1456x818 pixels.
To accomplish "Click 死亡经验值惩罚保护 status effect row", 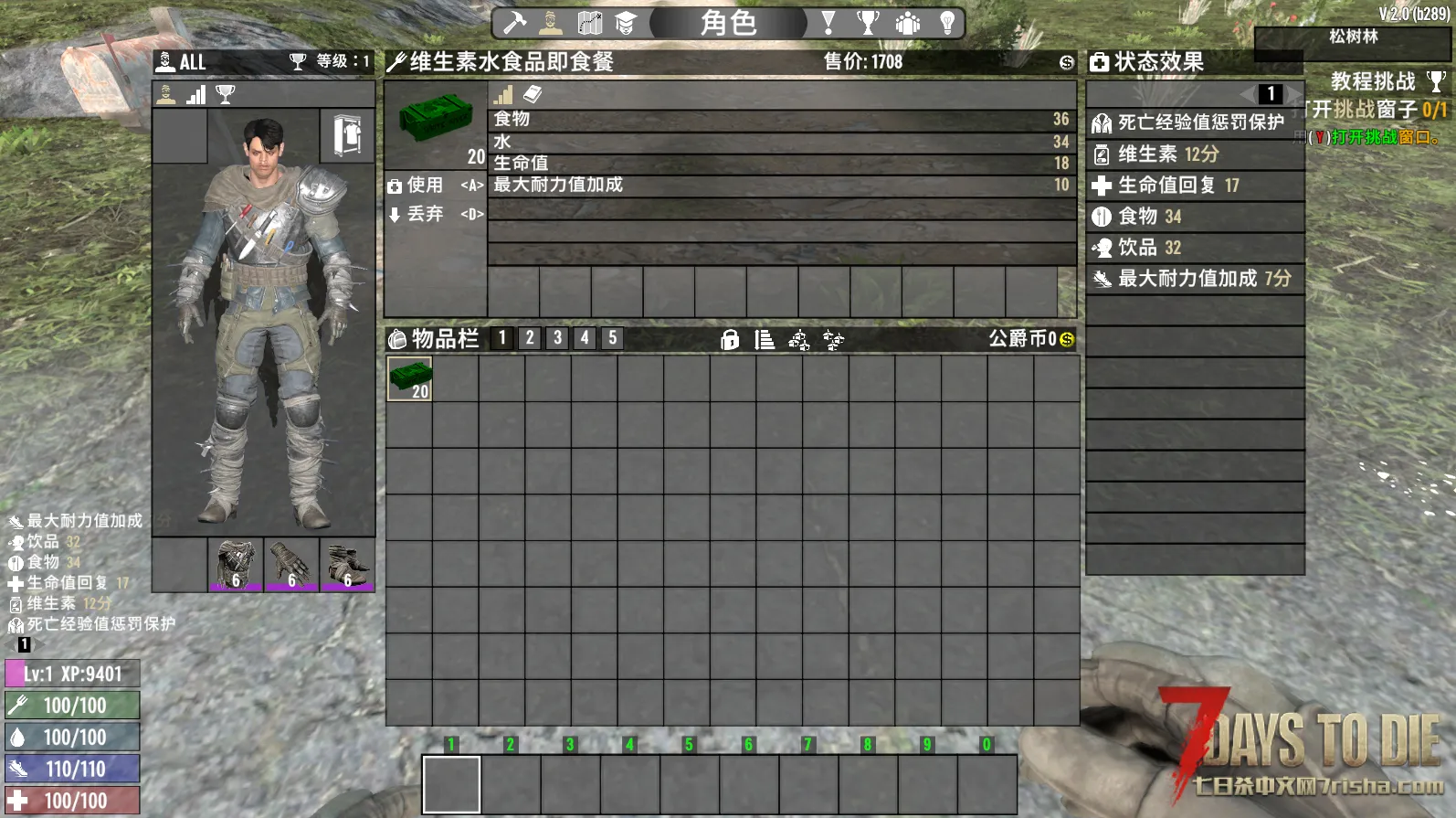I will [x=1195, y=123].
